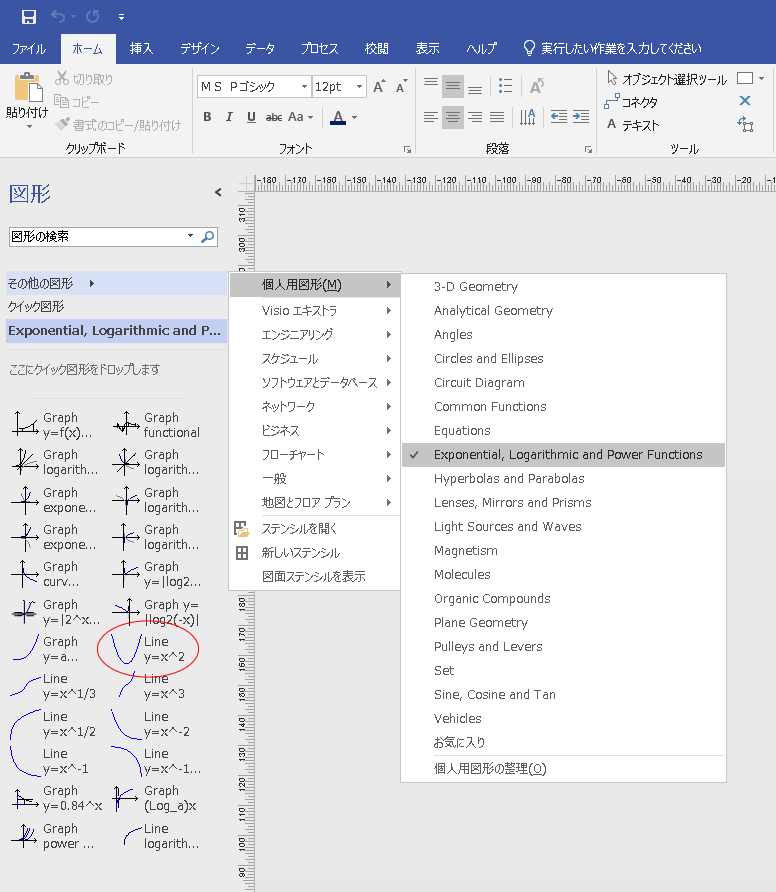Toggle Italic formatting
The height and width of the screenshot is (892, 776).
(229, 117)
